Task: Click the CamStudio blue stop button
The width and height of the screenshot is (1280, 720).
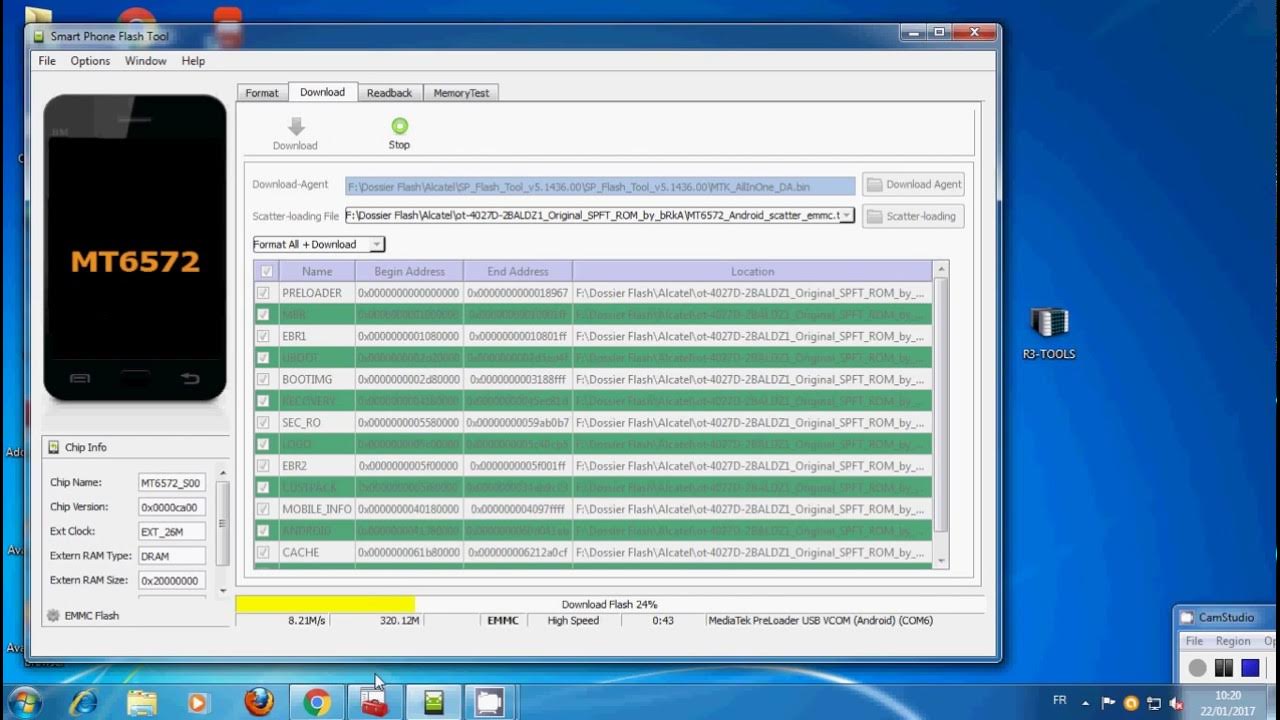Action: pyautogui.click(x=1250, y=668)
